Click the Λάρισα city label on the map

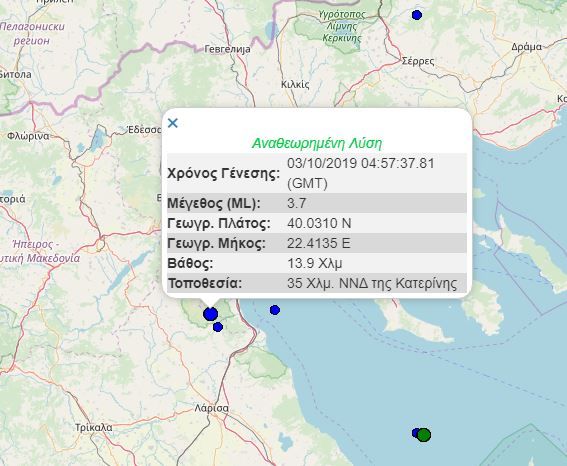[212, 408]
